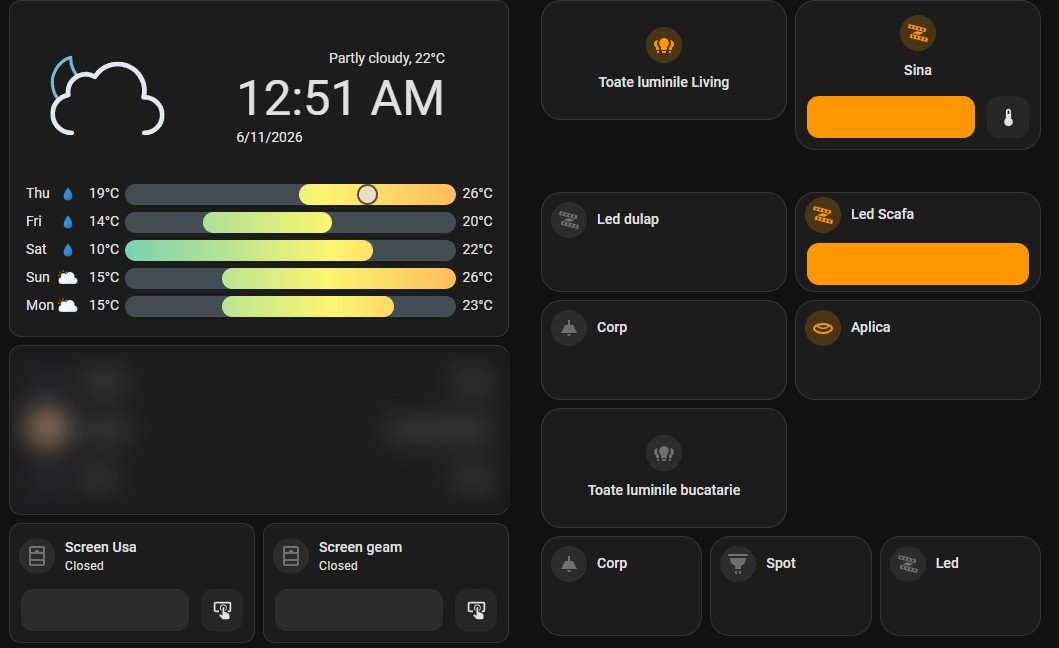Open the Led dulap card
This screenshot has width=1059, height=648.
pos(663,242)
